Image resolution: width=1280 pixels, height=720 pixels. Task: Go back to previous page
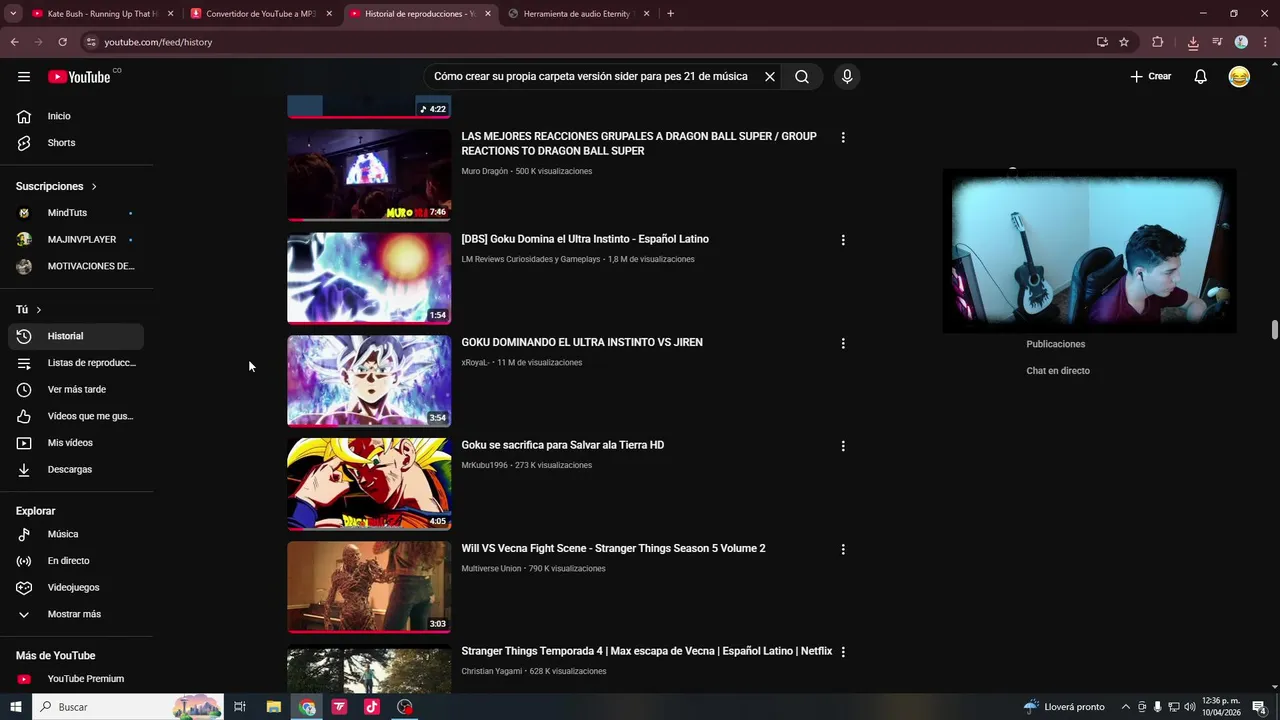[14, 42]
